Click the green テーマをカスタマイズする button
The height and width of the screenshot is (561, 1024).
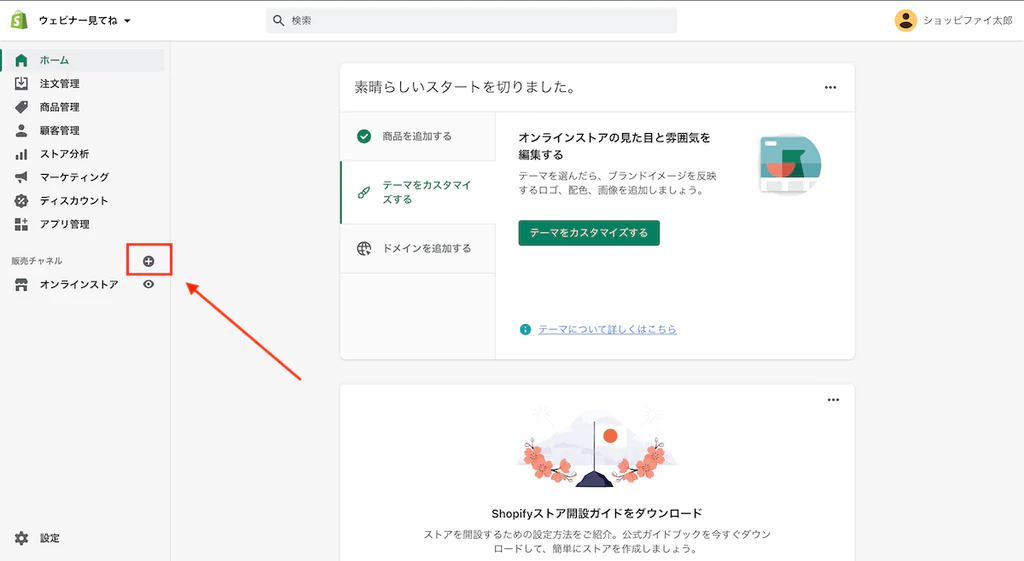(x=588, y=233)
